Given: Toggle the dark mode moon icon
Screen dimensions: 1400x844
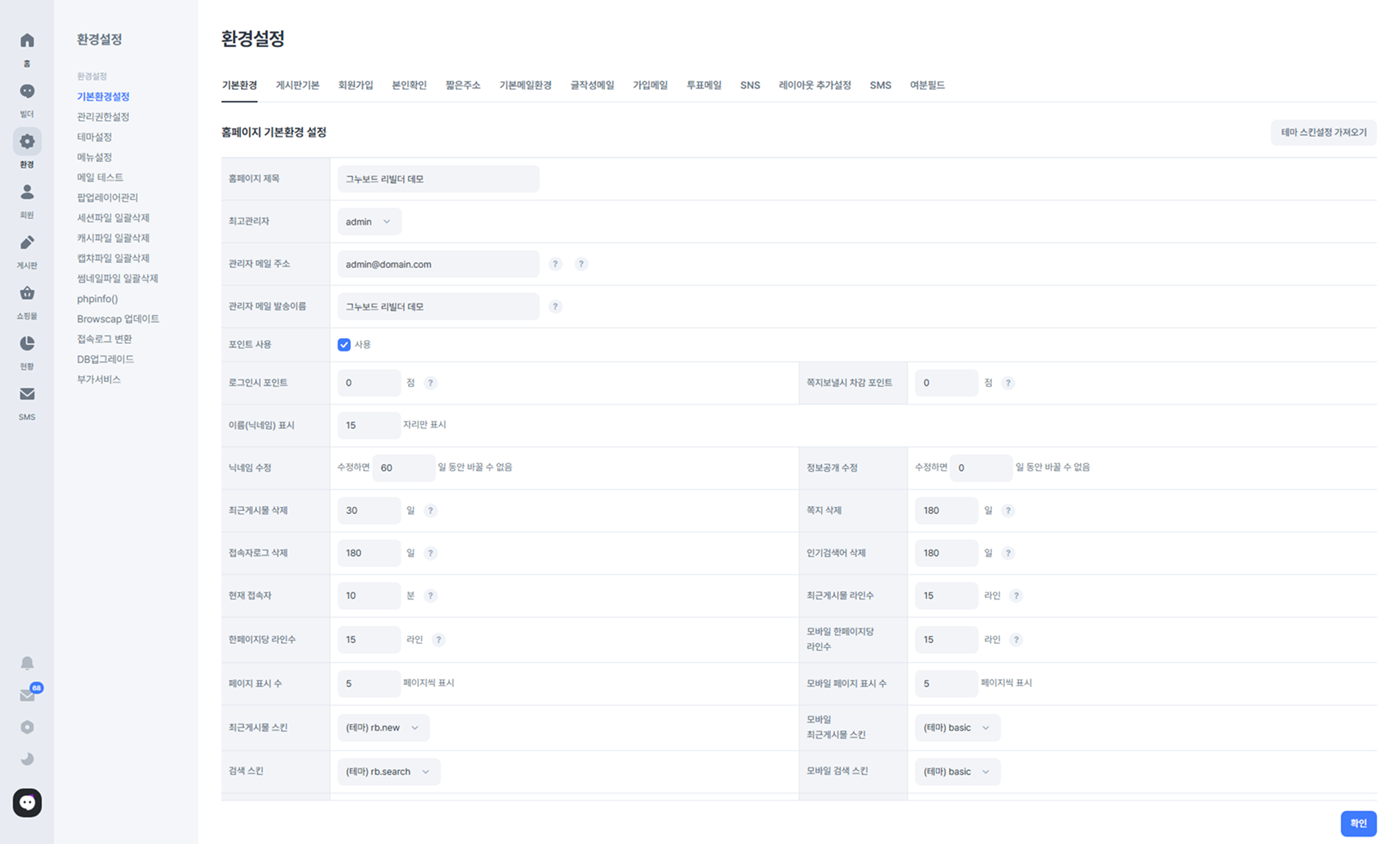Looking at the screenshot, I should click(x=27, y=759).
